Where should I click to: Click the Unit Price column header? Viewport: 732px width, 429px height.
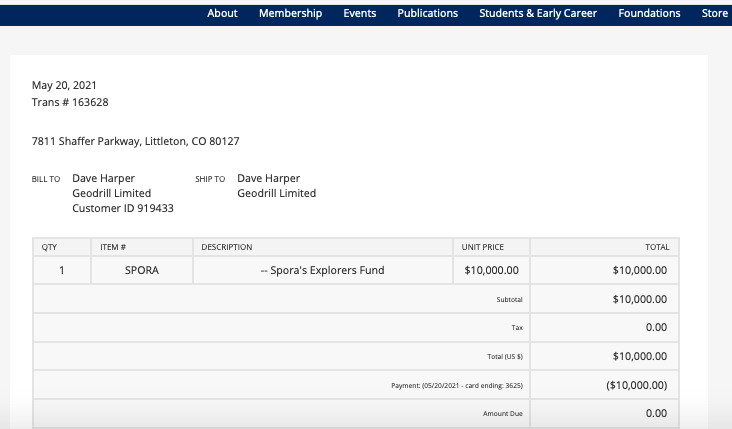pos(482,247)
